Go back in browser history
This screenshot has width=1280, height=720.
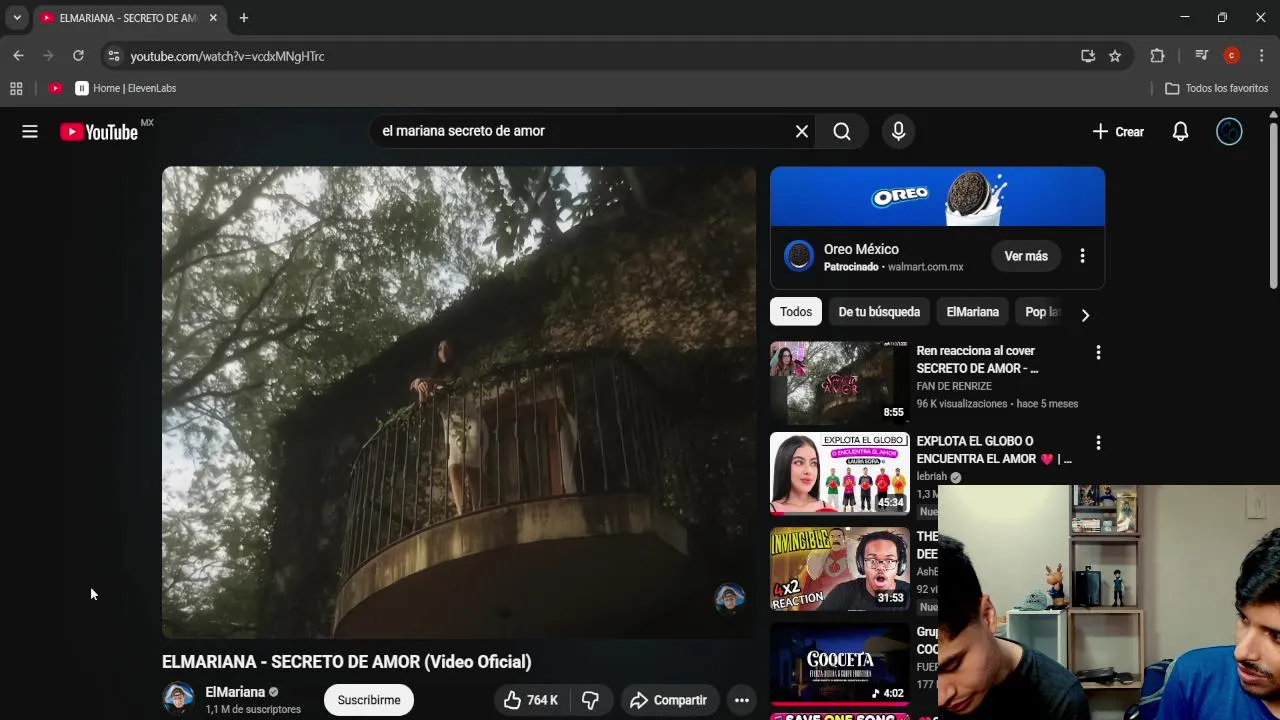point(18,56)
